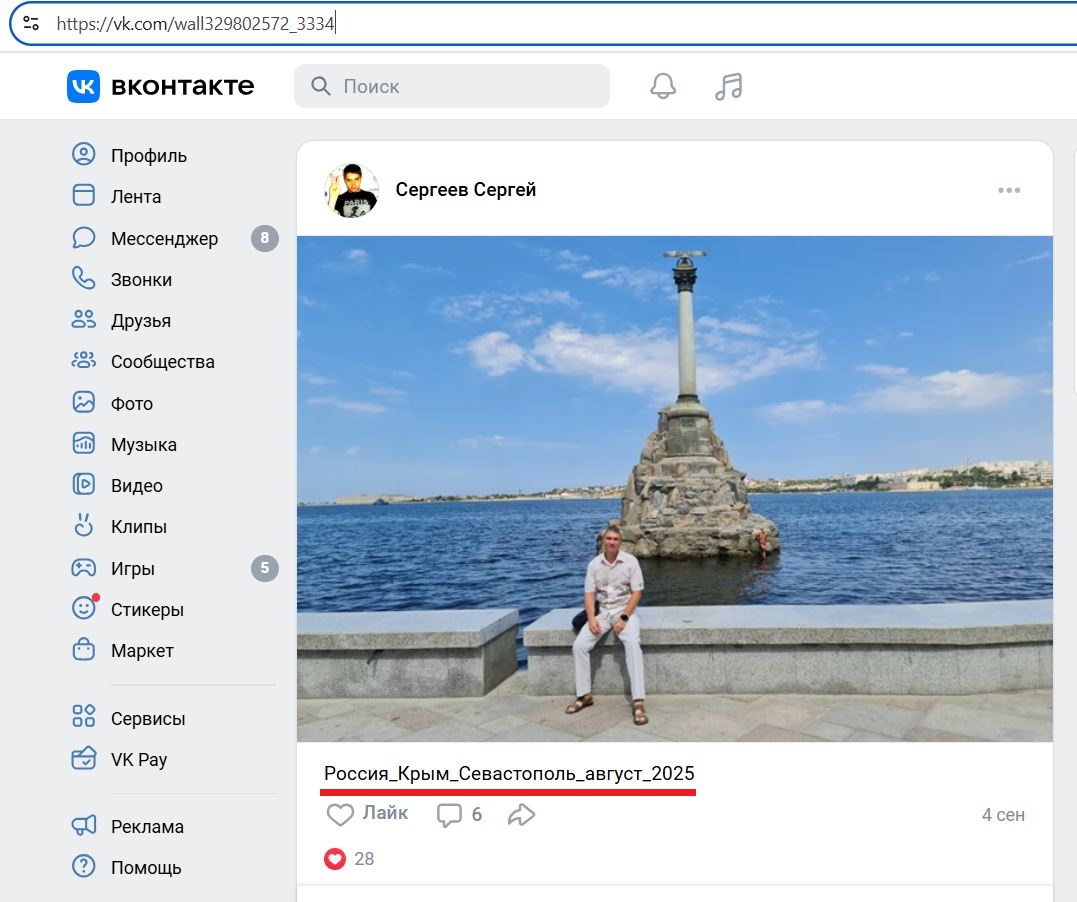
Task: Click author name Сергеев Сергей
Action: click(x=466, y=190)
